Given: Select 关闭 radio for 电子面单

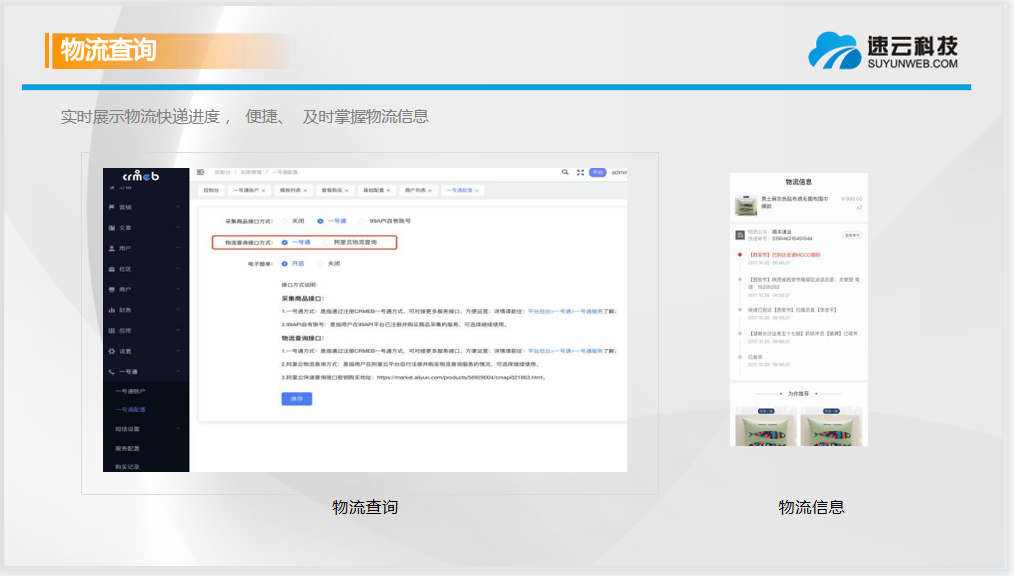Looking at the screenshot, I should pyautogui.click(x=321, y=264).
